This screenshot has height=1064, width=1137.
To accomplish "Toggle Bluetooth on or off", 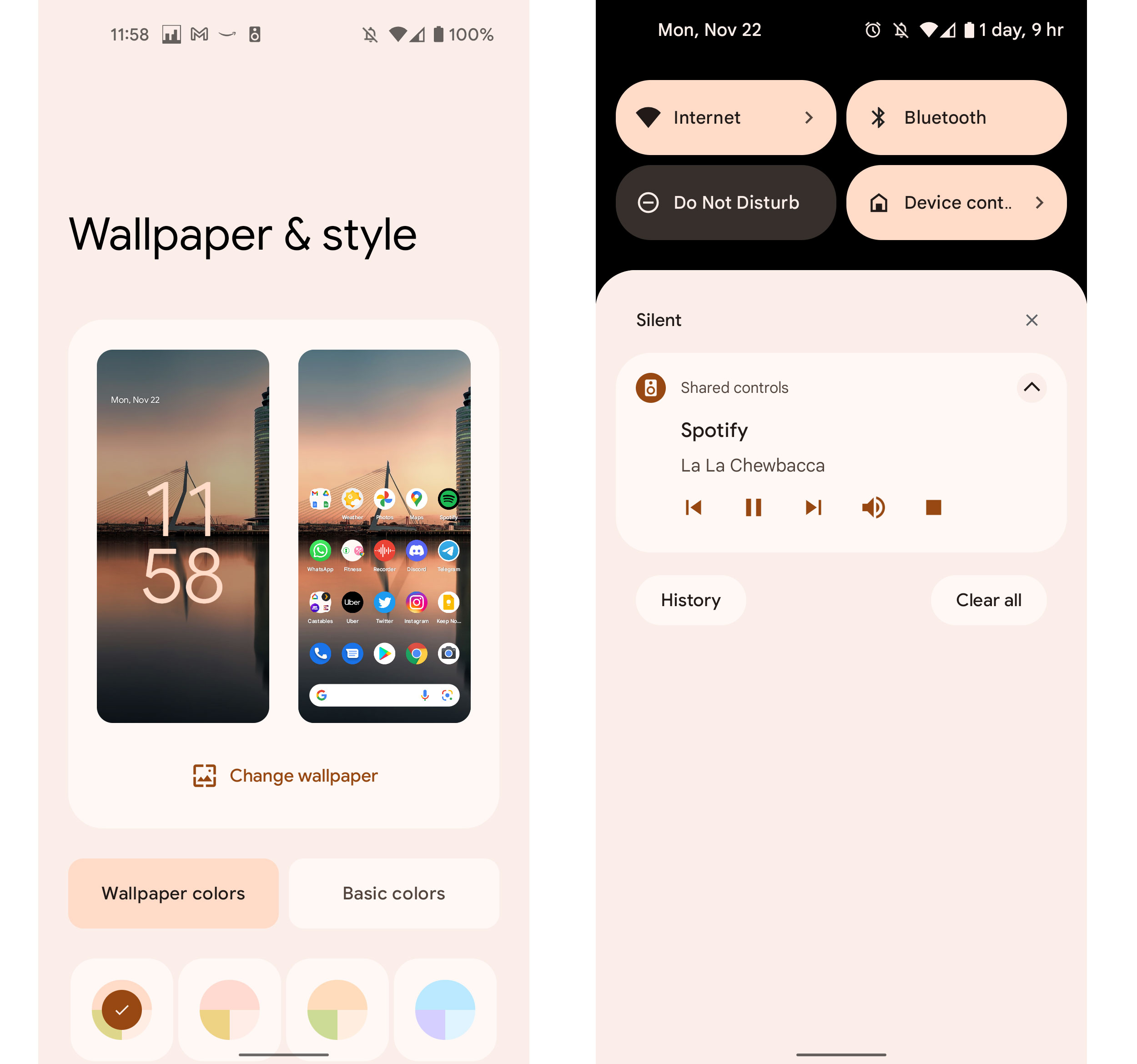I will [956, 117].
